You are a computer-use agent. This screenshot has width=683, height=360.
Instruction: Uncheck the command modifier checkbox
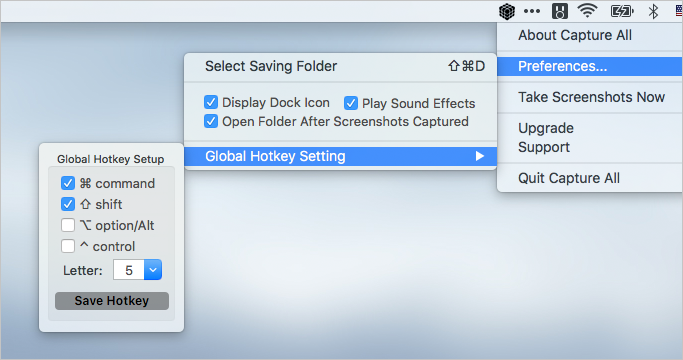(68, 183)
